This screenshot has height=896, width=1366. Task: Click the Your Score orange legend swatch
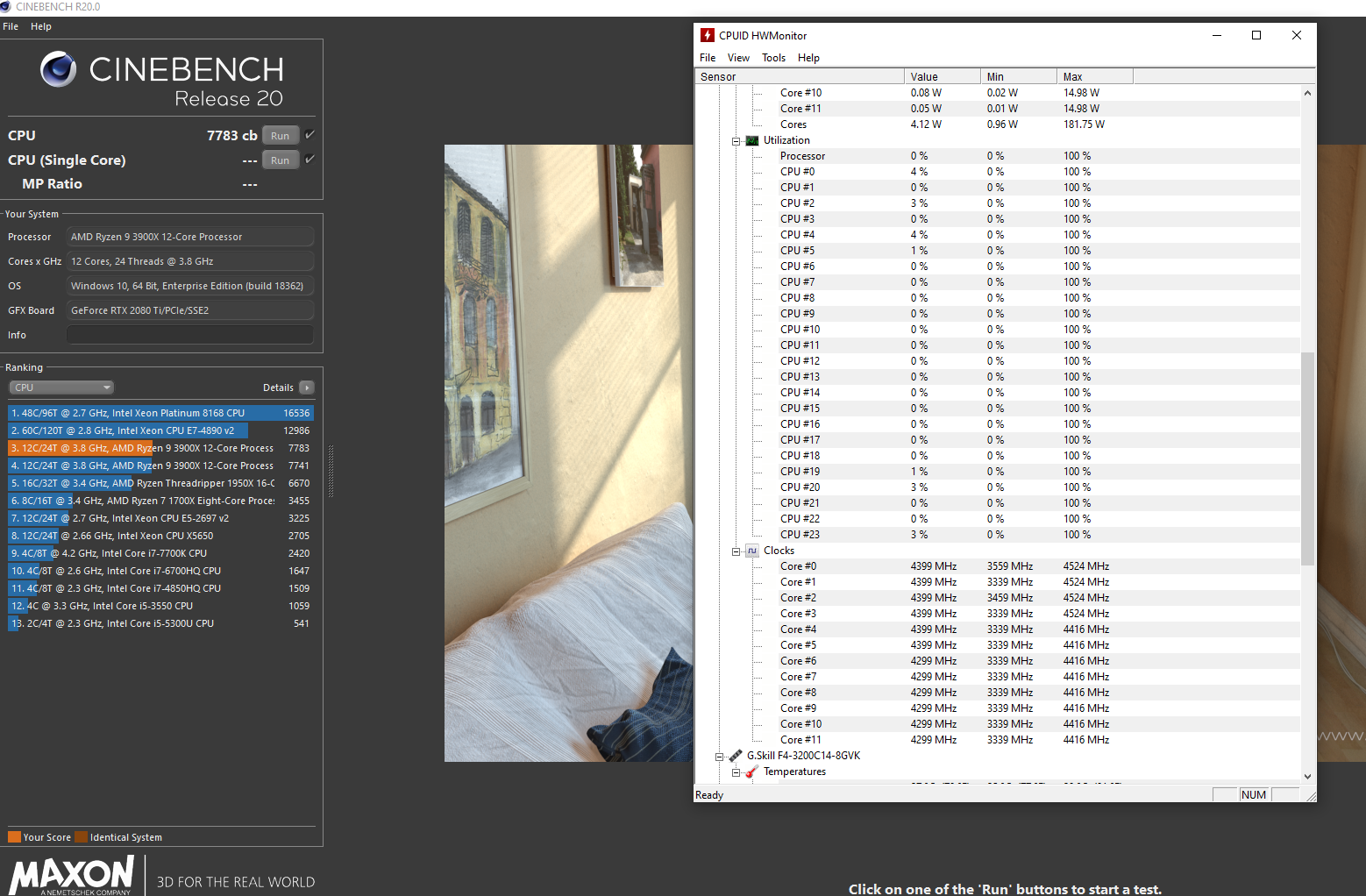coord(14,836)
